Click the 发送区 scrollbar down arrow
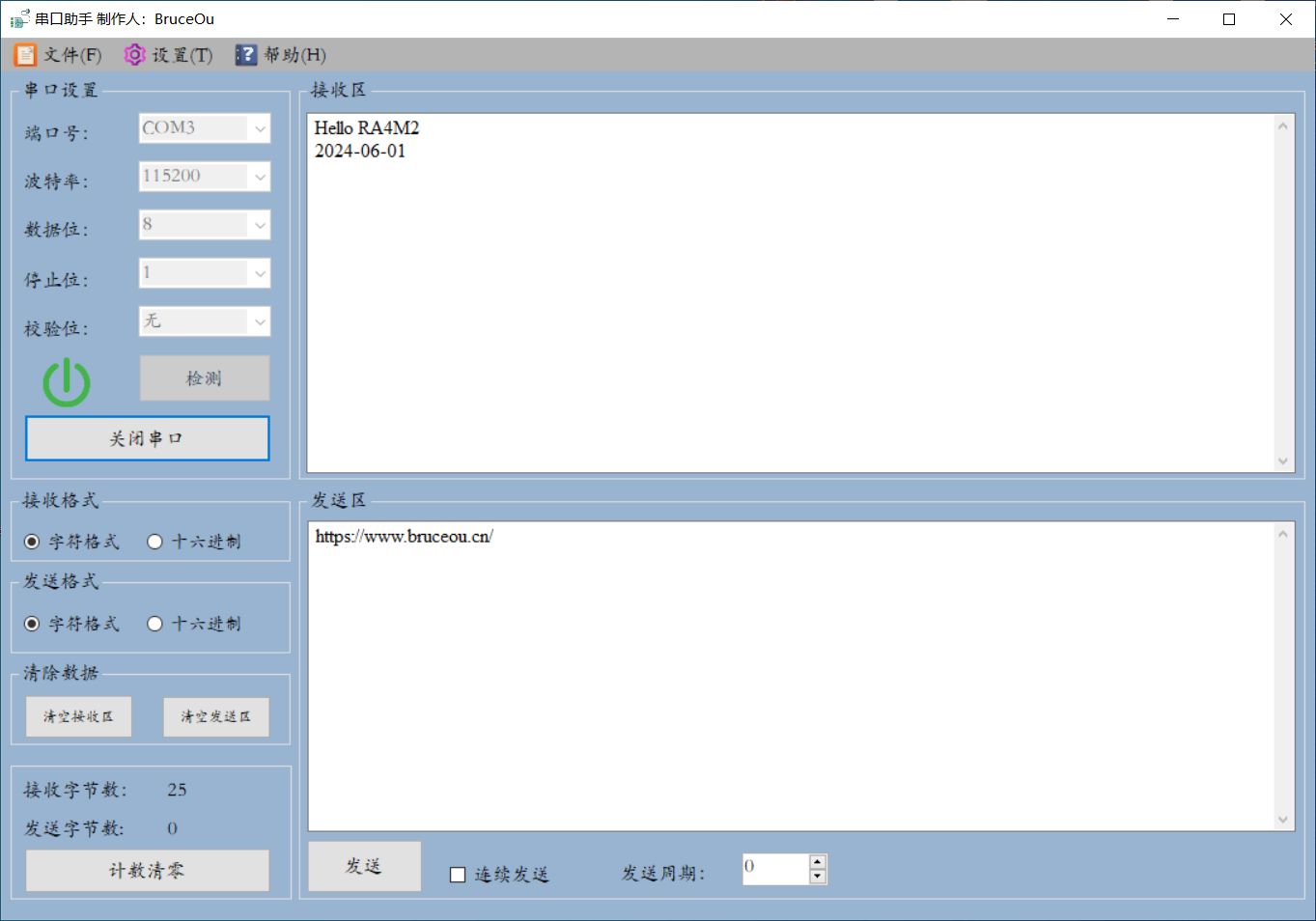1316x921 pixels. pos(1283,820)
